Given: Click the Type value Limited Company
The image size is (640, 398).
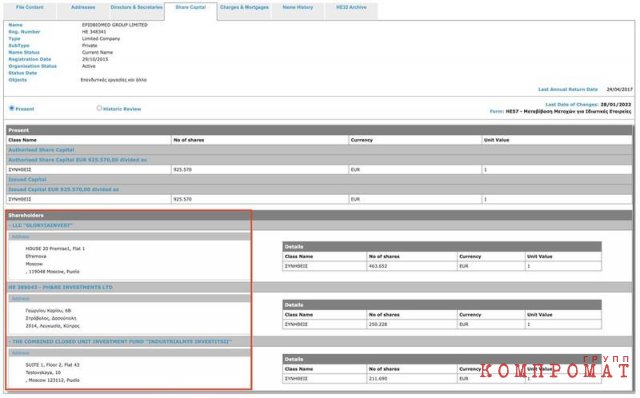Looking at the screenshot, I should tap(101, 39).
